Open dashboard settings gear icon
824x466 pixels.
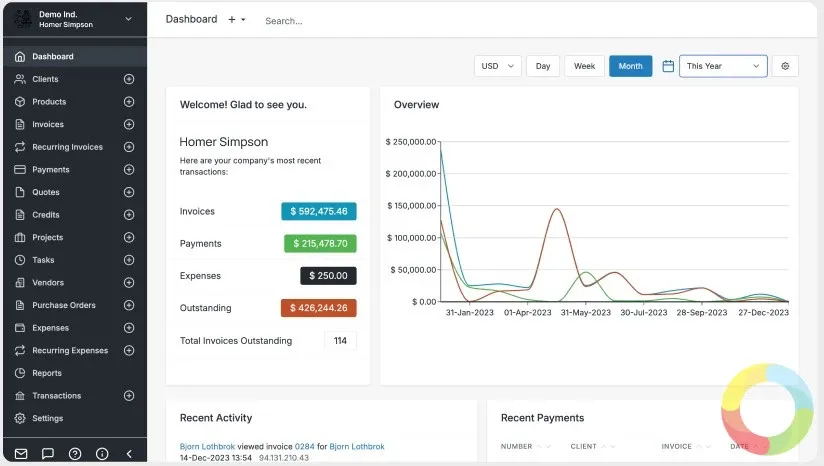tap(785, 66)
